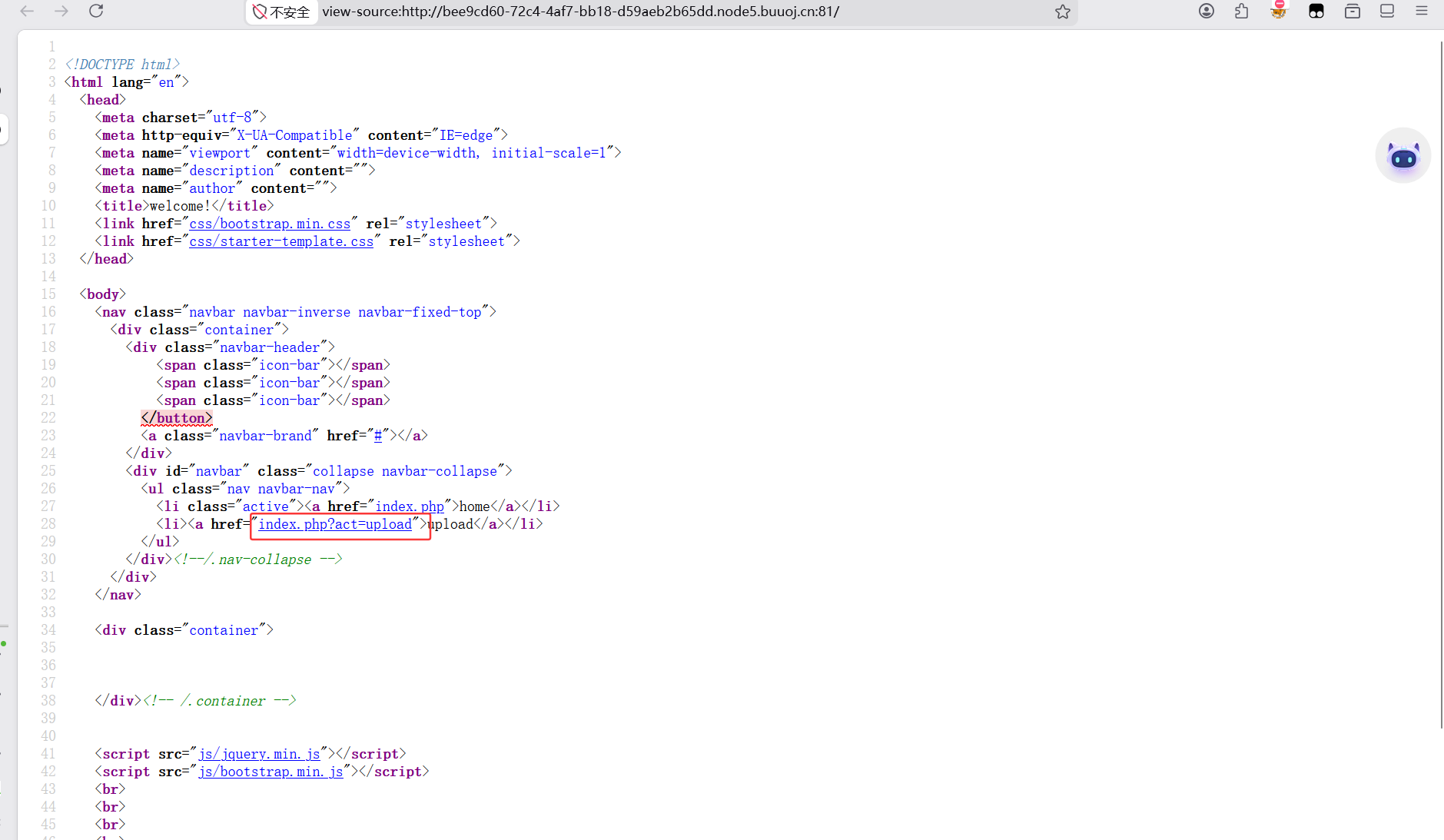Click the welcome! title text
1444x840 pixels.
[180, 206]
